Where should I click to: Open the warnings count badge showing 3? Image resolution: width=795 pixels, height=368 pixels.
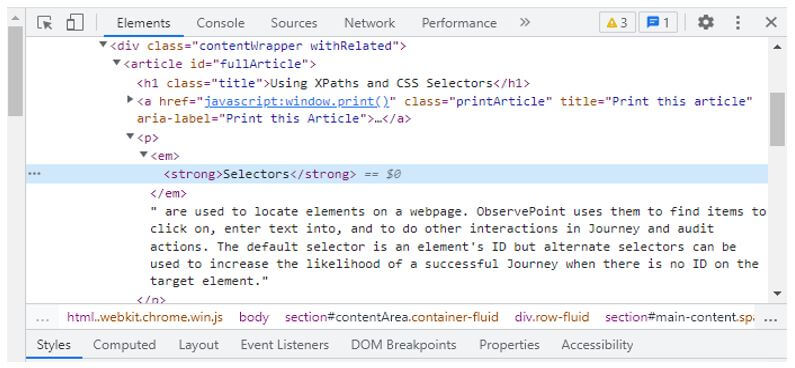click(x=617, y=23)
